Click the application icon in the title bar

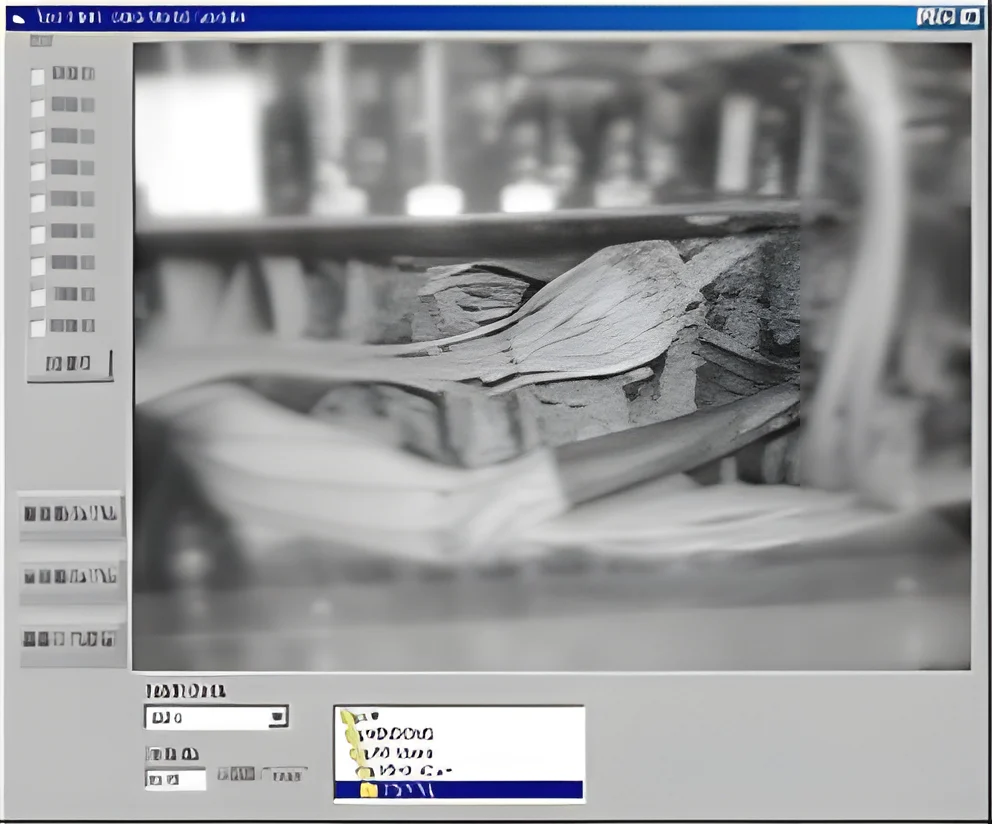click(x=18, y=18)
